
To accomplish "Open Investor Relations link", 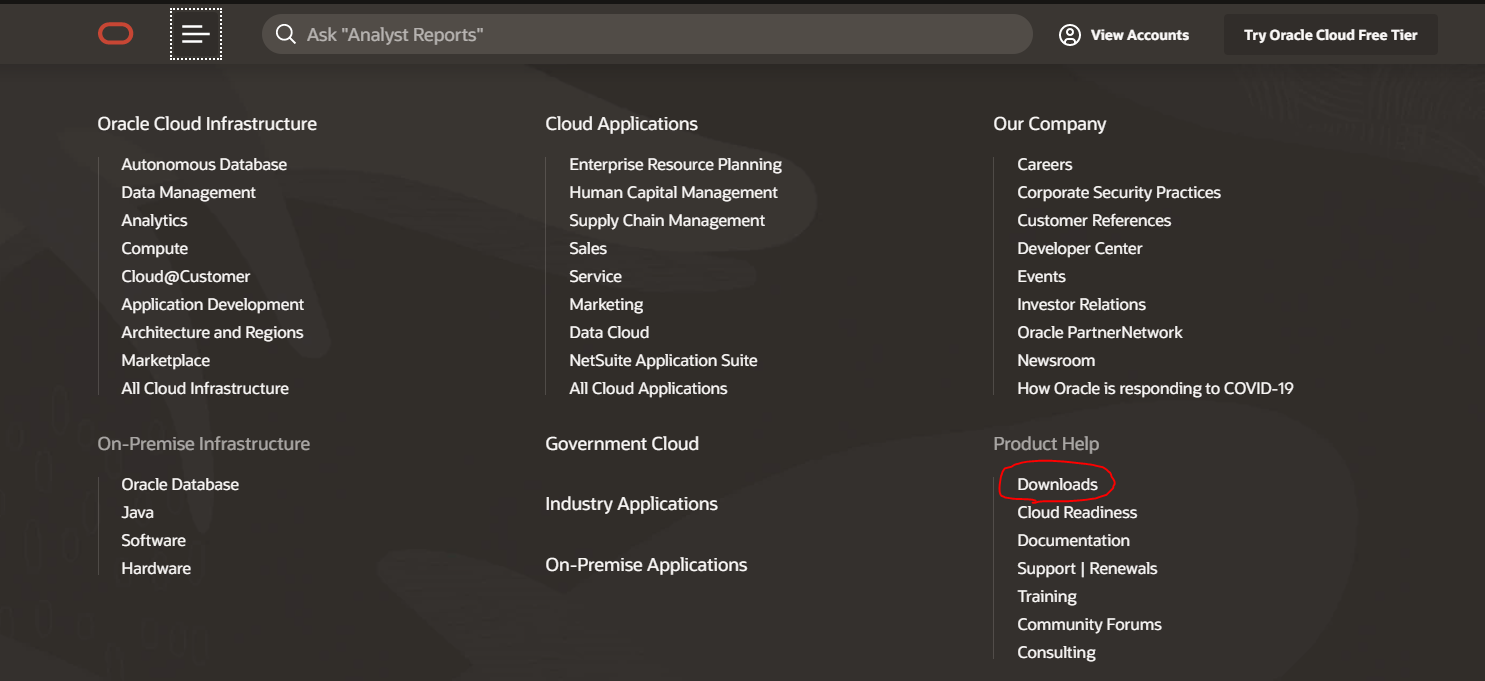I will [1081, 304].
